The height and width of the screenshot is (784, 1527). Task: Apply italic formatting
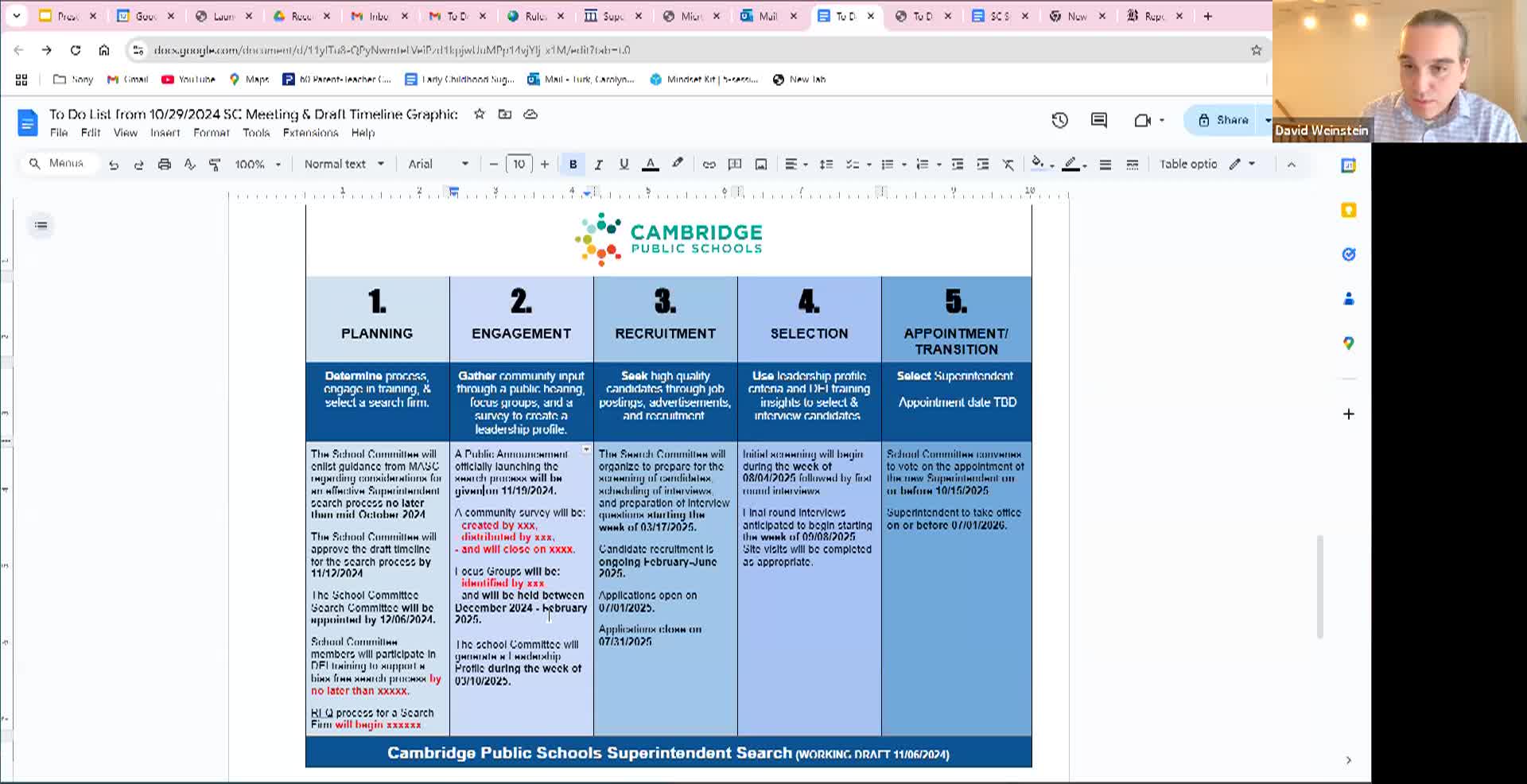[x=598, y=165]
